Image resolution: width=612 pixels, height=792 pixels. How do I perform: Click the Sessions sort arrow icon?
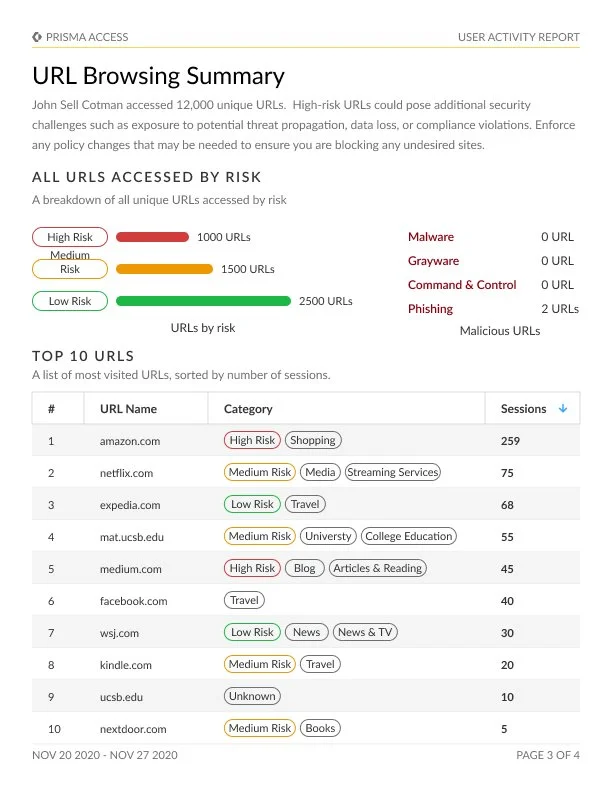point(563,408)
